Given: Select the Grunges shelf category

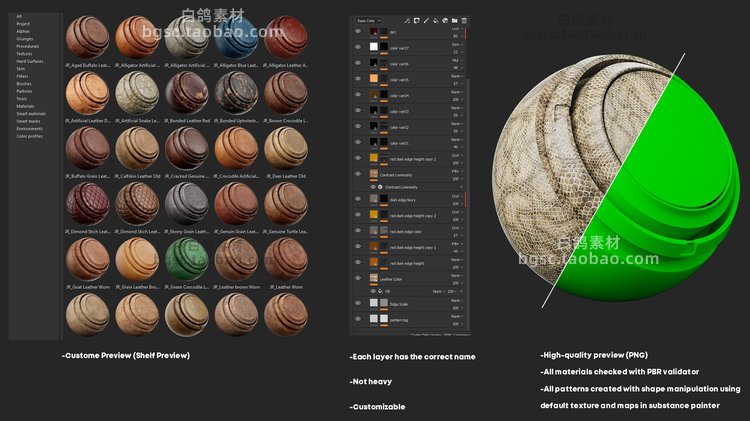Looking at the screenshot, I should coord(25,39).
